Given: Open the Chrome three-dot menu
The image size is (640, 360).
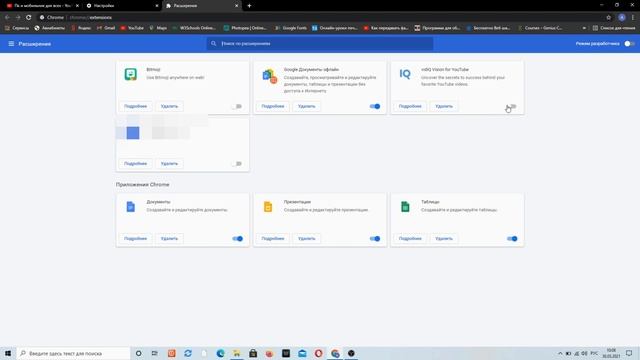Looking at the screenshot, I should point(633,18).
